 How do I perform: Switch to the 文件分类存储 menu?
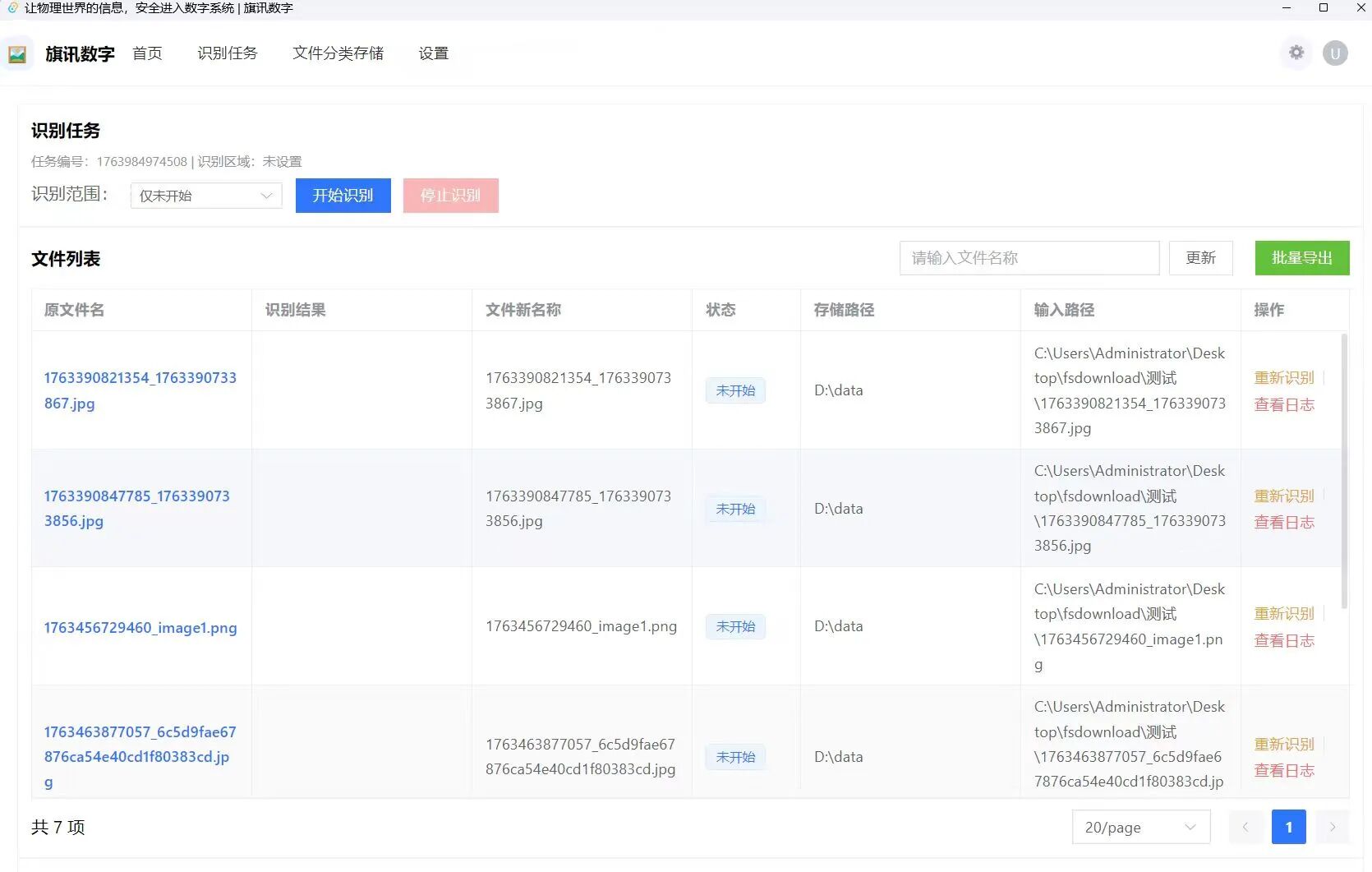(x=338, y=53)
